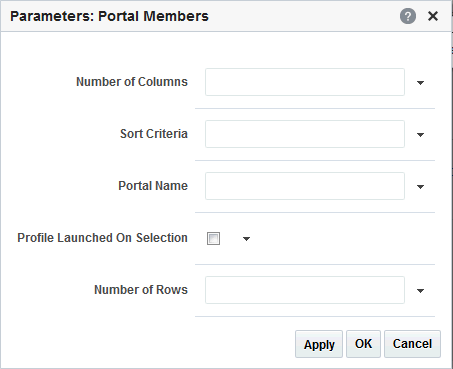This screenshot has width=453, height=369.
Task: Click the "Profile Launched On Selection" label
Action: [x=102, y=238]
